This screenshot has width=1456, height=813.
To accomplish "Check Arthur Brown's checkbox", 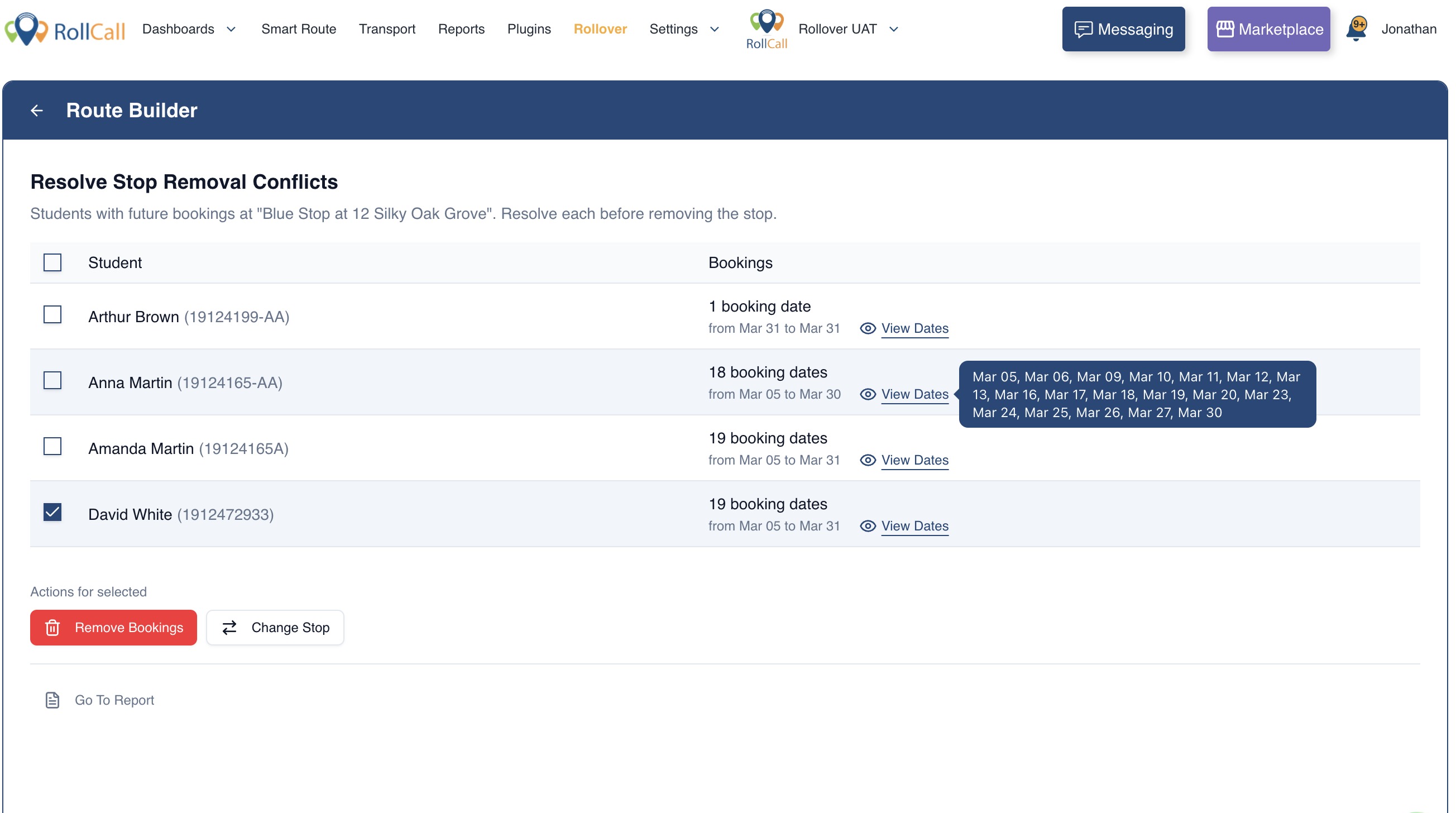I will (52, 315).
